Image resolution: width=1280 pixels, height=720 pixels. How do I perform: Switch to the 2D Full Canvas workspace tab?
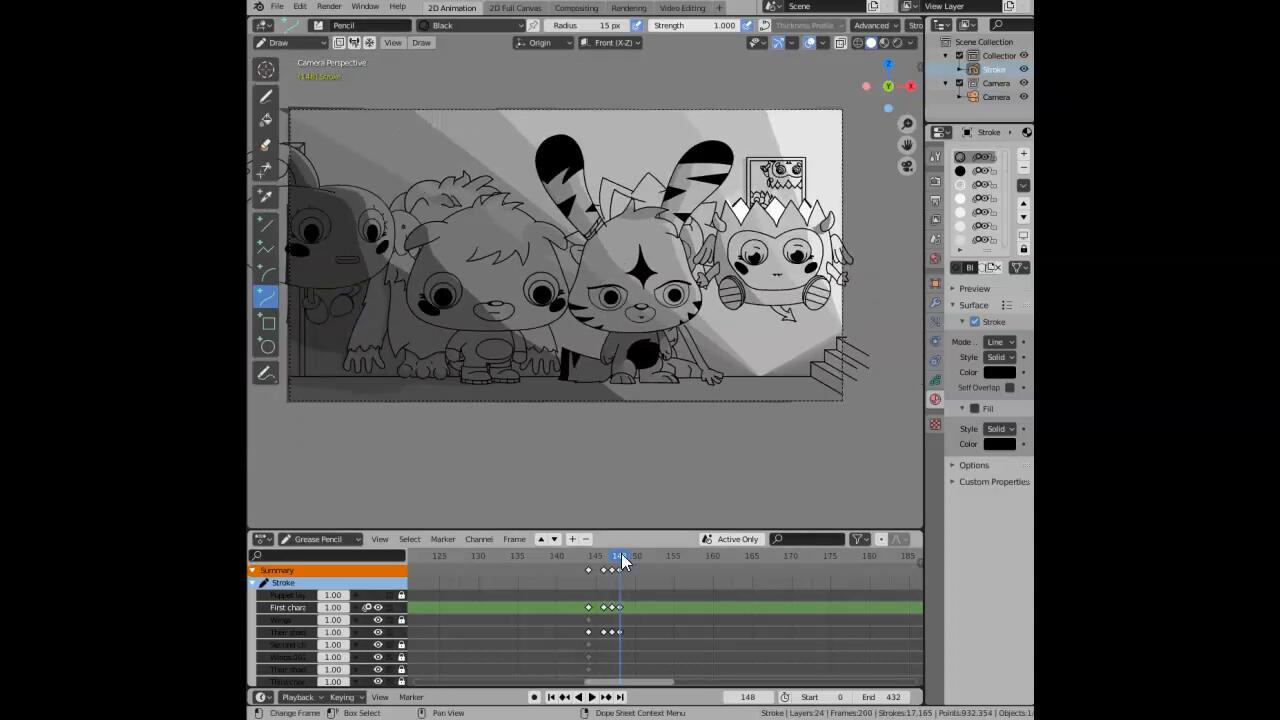point(515,8)
